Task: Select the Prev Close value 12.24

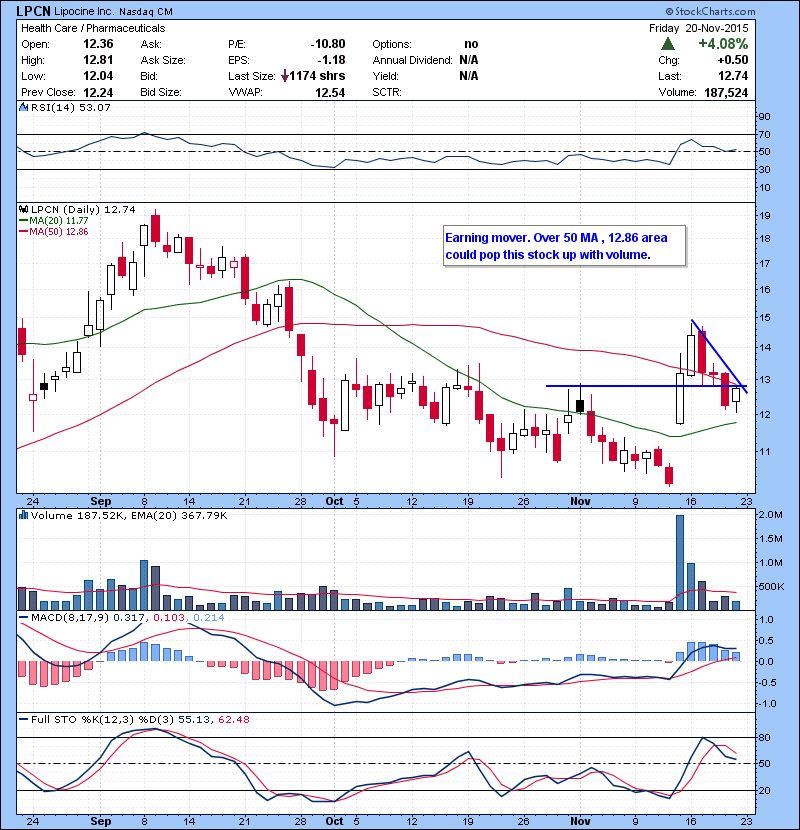Action: tap(98, 92)
